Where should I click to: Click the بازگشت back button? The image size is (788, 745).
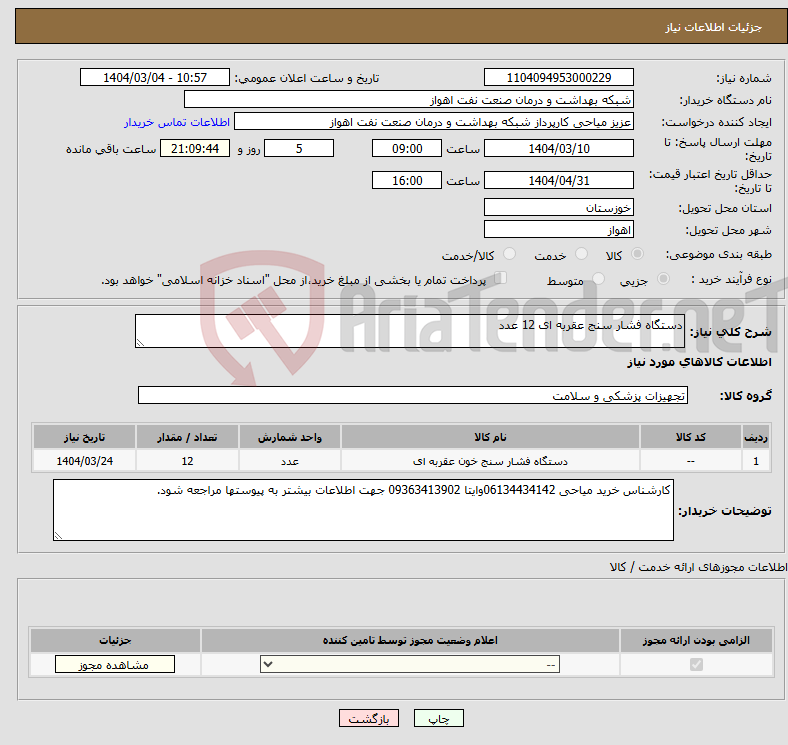point(369,719)
